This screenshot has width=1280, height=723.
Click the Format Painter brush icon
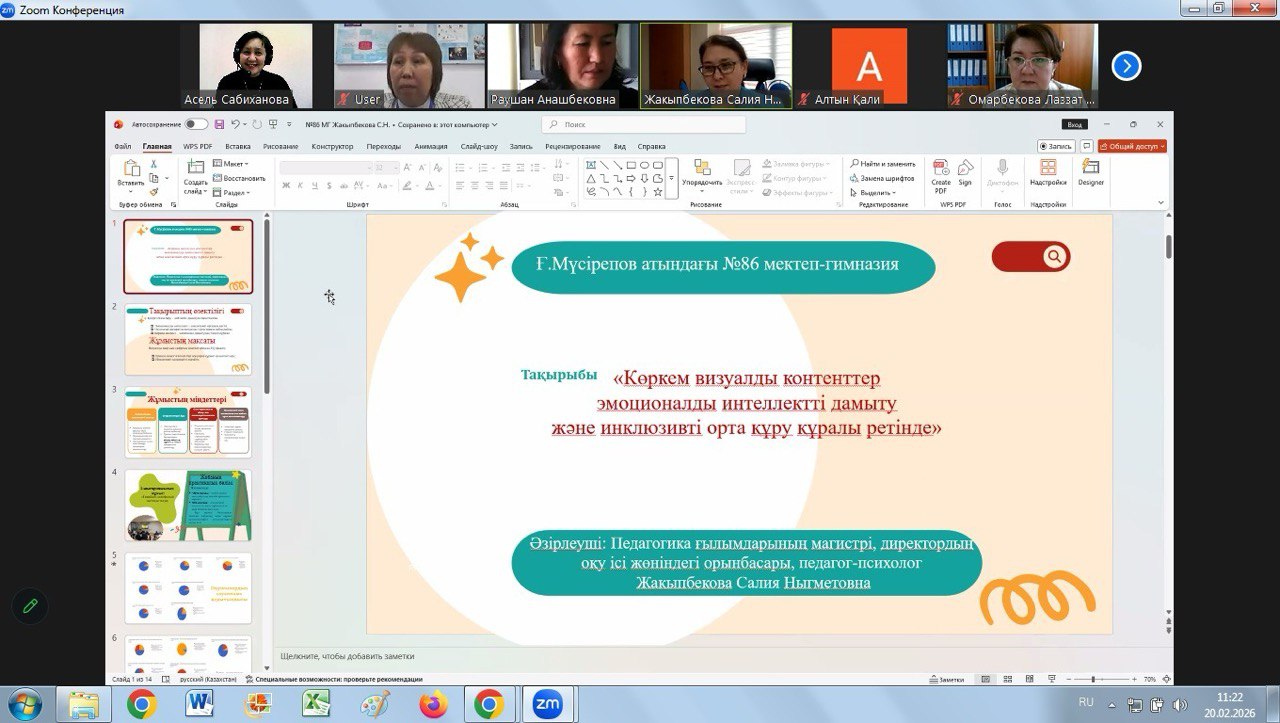point(153,192)
